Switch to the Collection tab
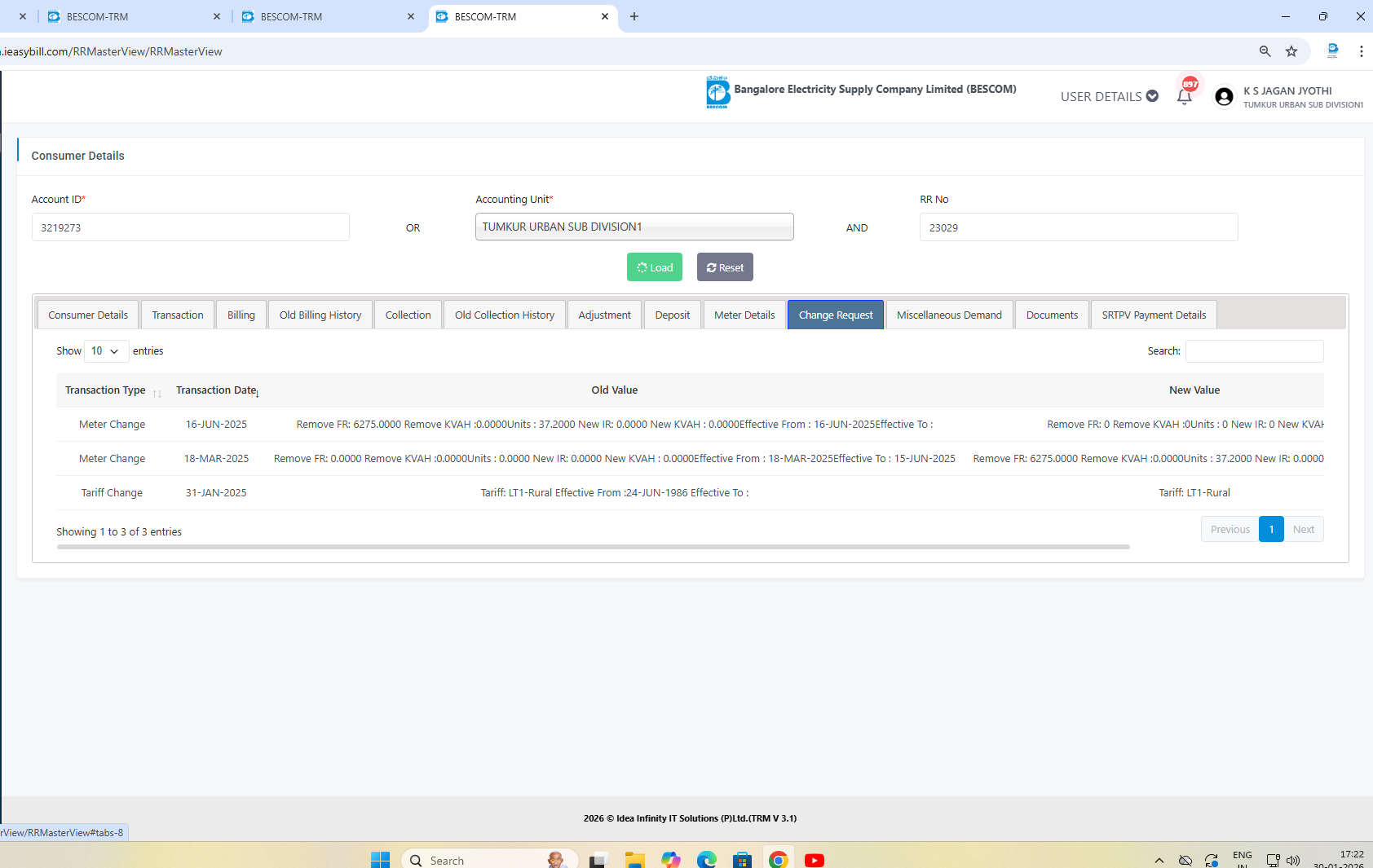Viewport: 1373px width, 868px height. pos(408,315)
